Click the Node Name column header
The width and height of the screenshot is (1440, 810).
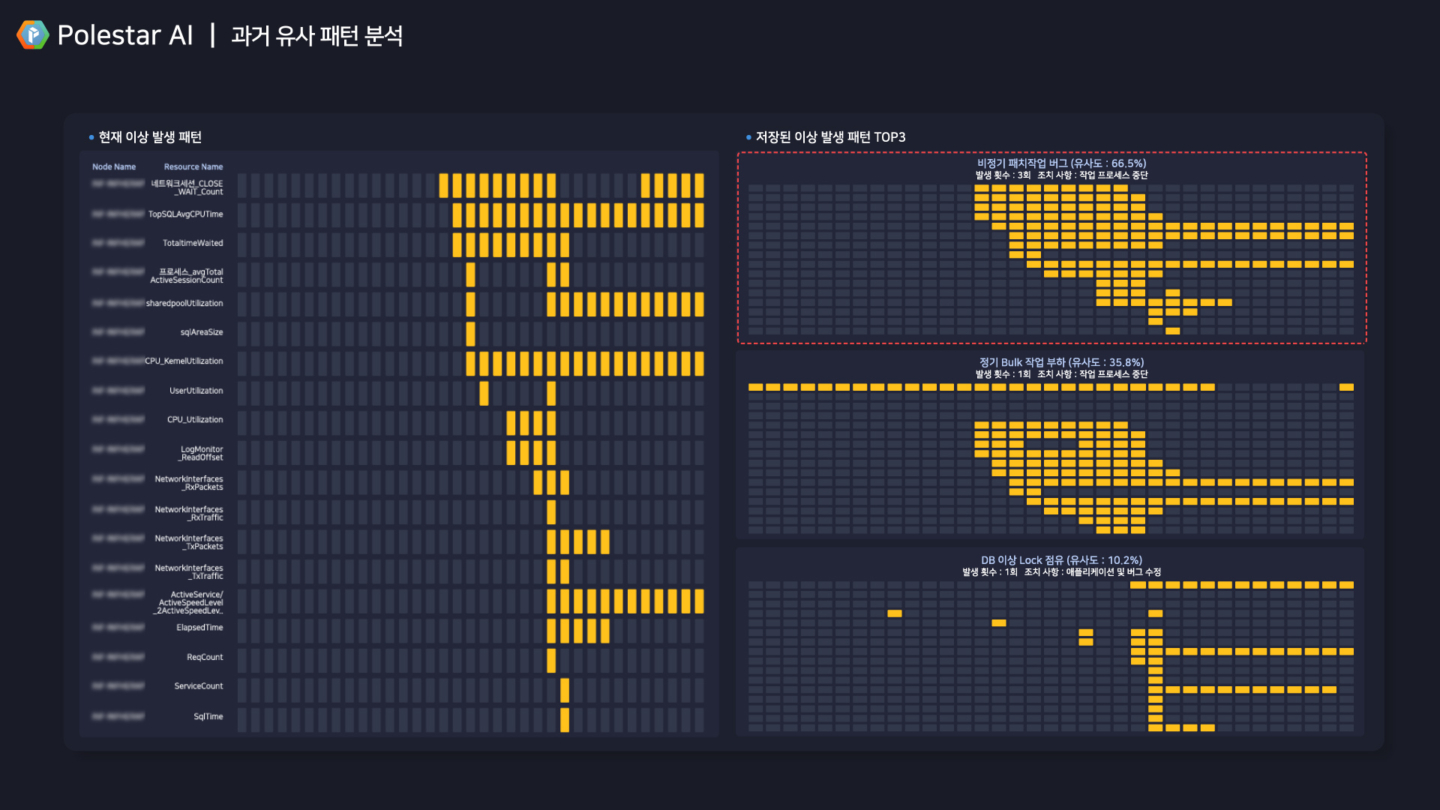coord(114,167)
